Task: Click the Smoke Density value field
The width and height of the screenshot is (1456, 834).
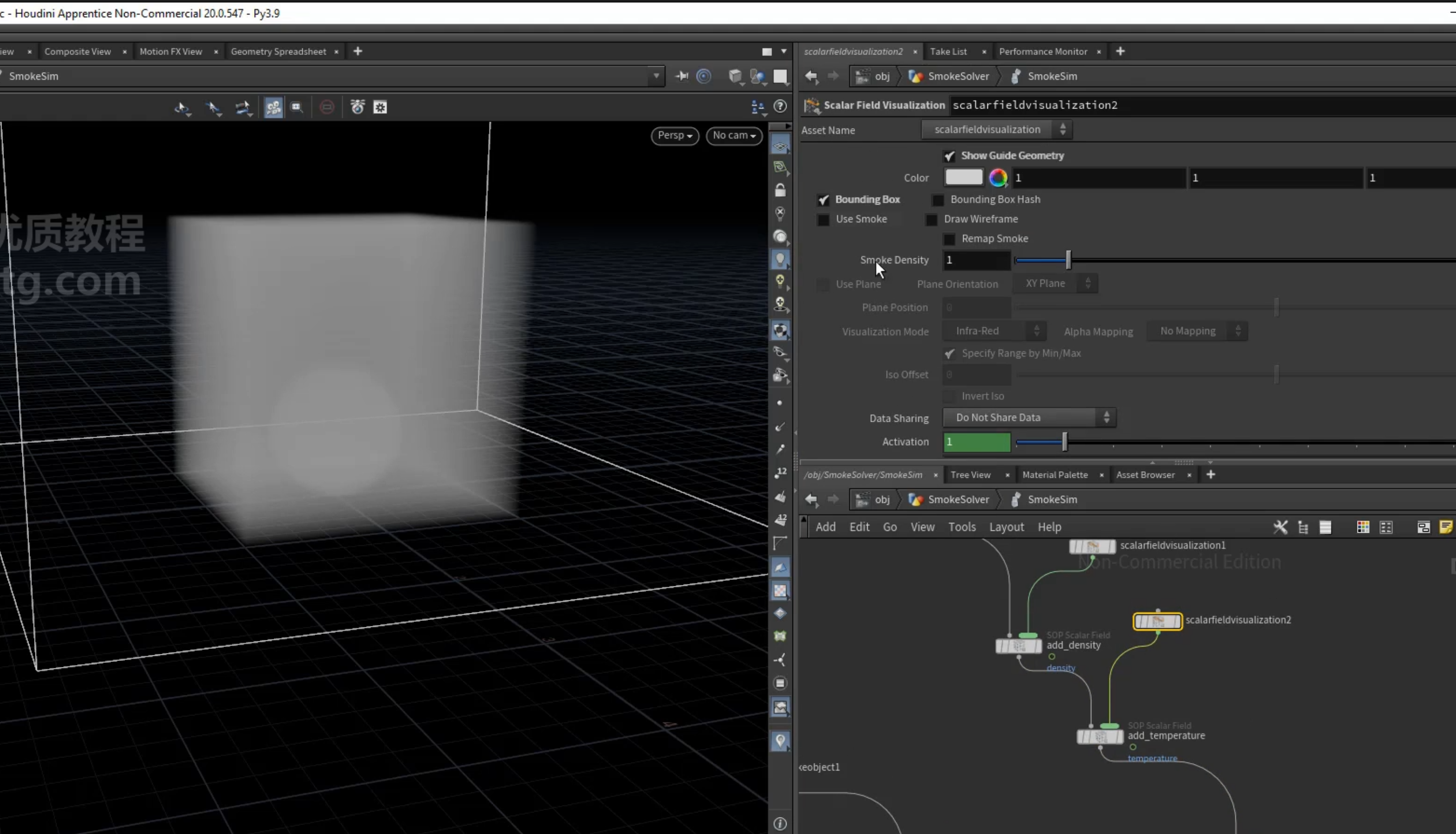Action: (977, 261)
